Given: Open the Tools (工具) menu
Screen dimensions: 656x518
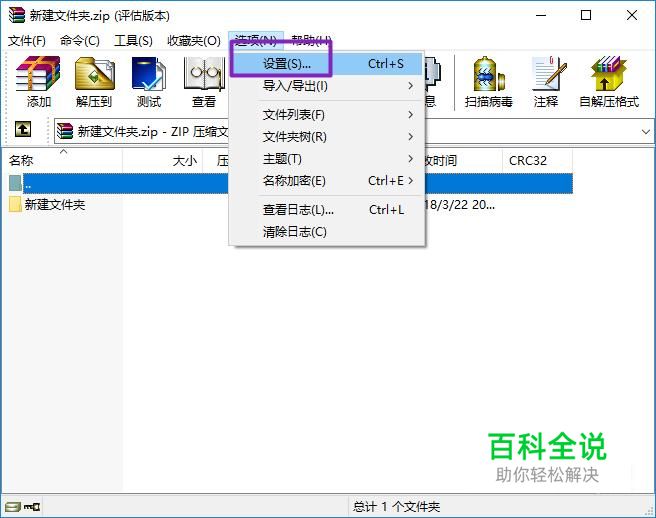Looking at the screenshot, I should click(133, 41).
